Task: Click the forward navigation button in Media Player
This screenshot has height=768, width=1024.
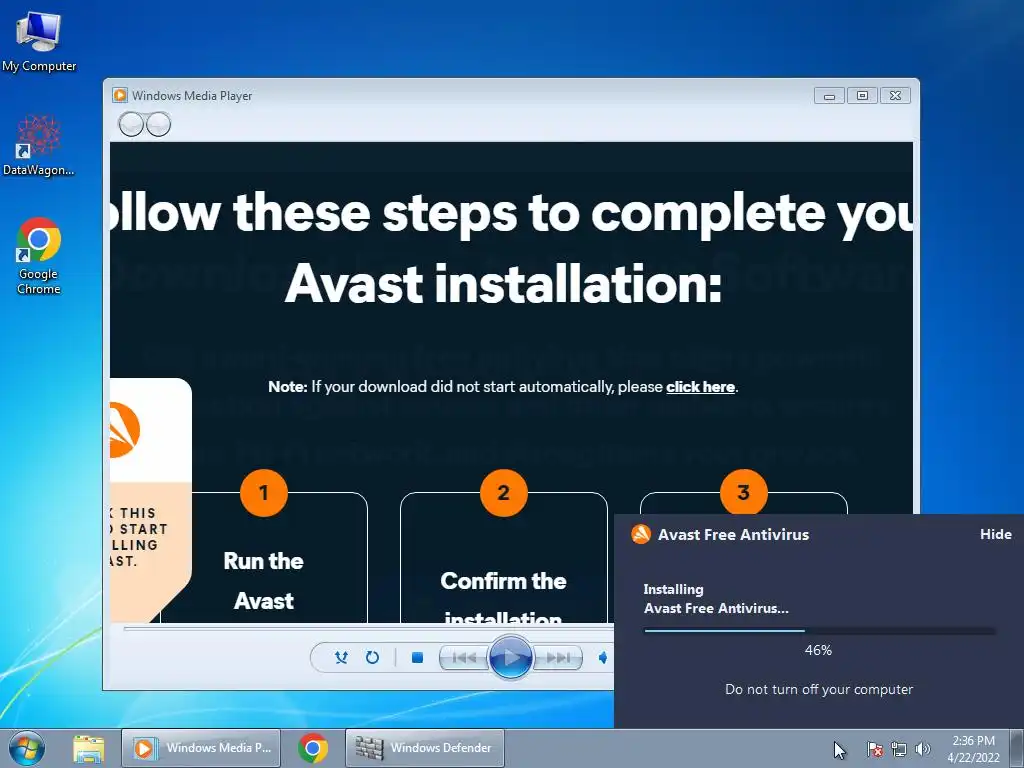Action: click(158, 124)
